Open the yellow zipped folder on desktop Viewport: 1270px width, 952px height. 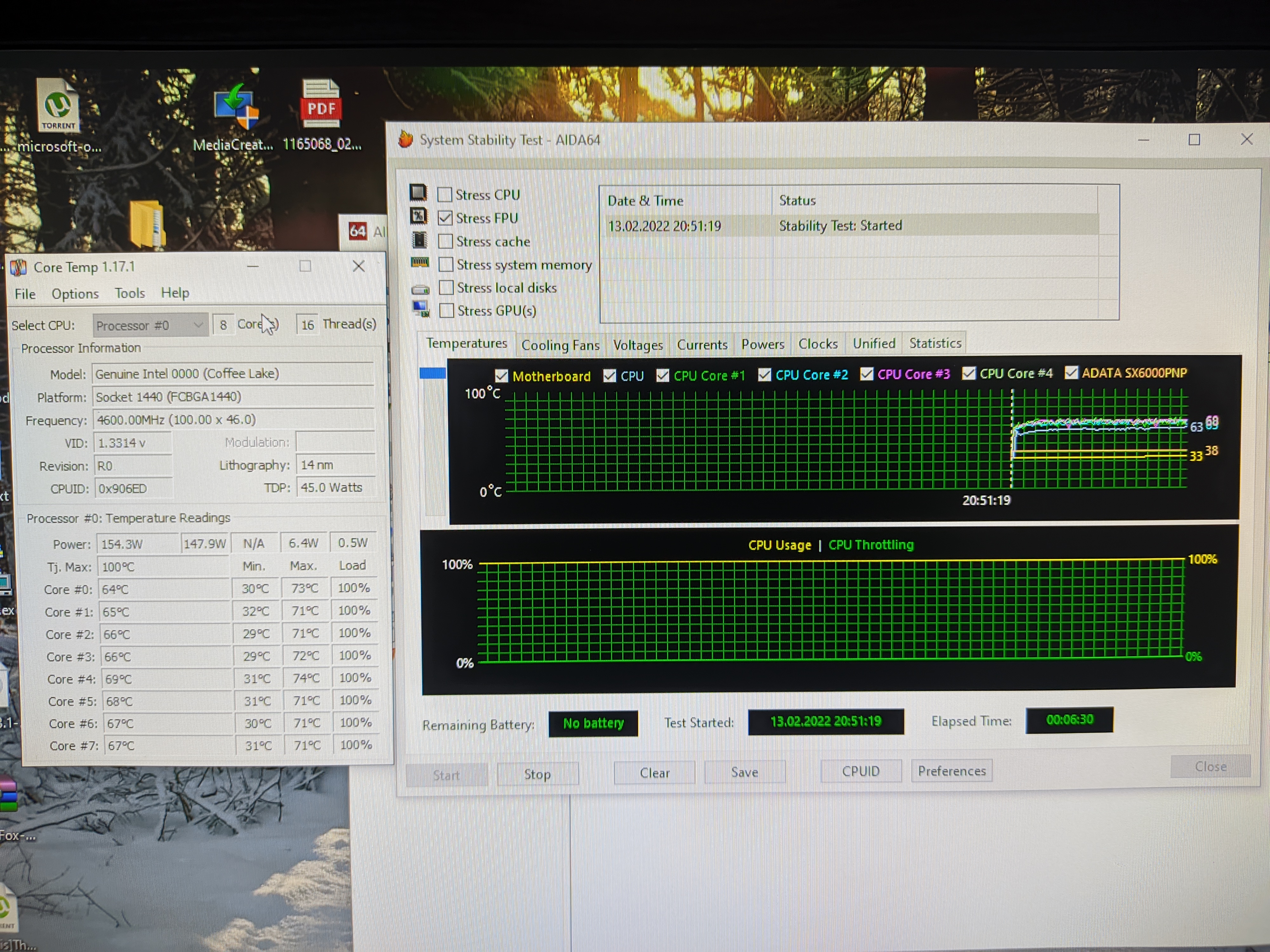click(147, 224)
